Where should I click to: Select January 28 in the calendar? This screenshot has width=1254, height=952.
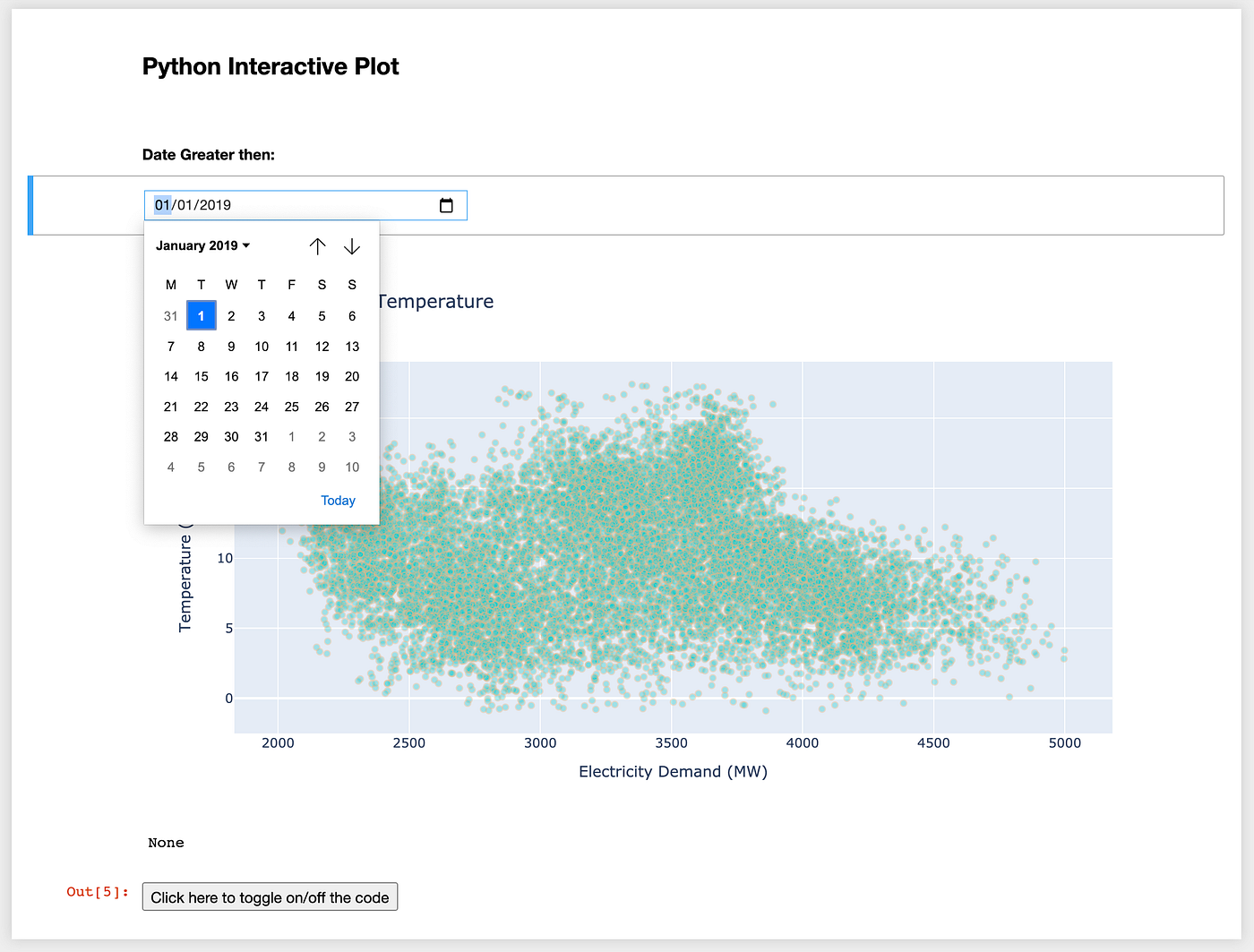pyautogui.click(x=171, y=436)
